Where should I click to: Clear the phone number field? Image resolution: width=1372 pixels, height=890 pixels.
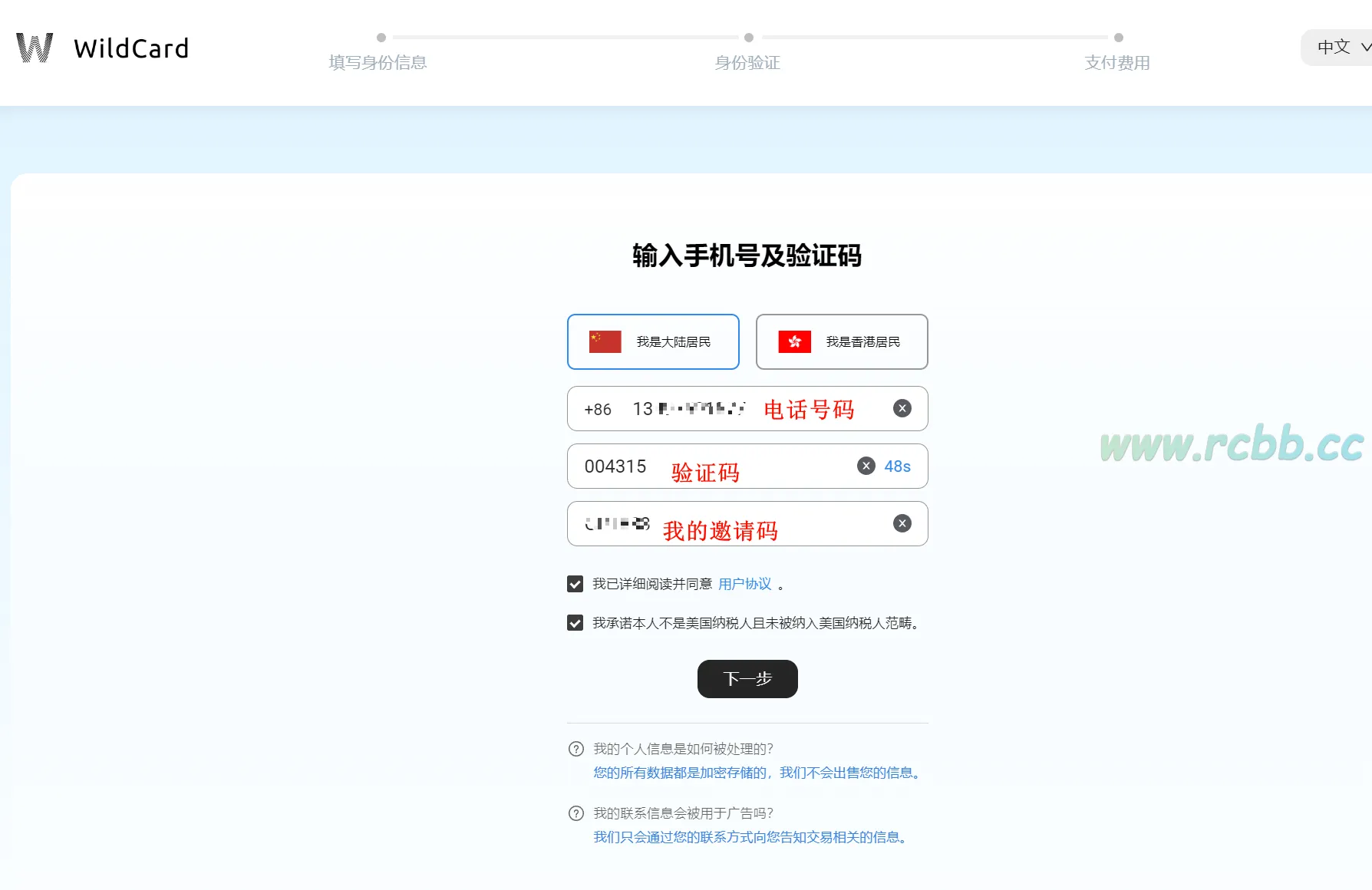click(x=902, y=408)
